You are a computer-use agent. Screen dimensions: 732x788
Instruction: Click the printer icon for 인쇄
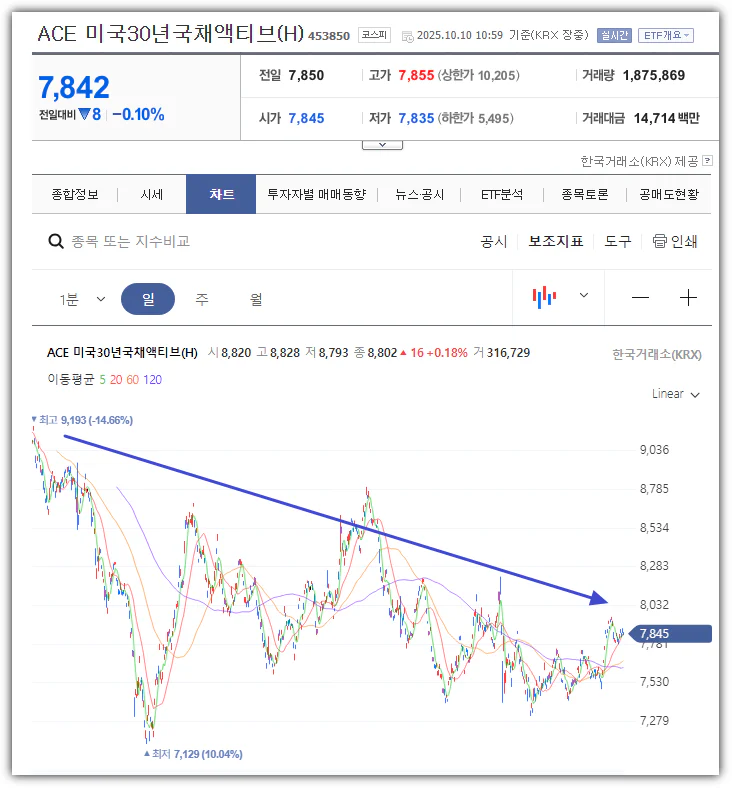click(x=660, y=241)
